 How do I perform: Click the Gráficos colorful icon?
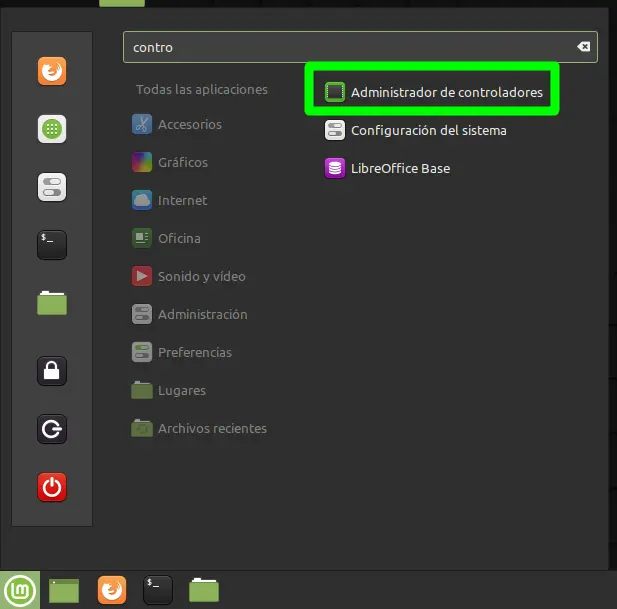point(142,162)
